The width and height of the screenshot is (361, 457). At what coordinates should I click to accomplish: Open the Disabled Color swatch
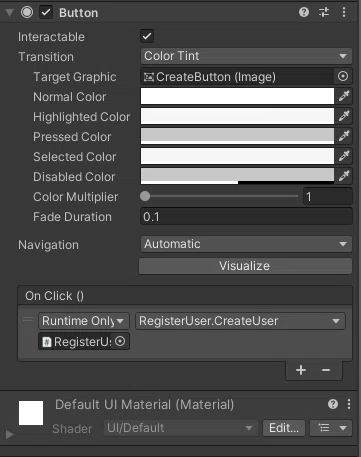point(237,176)
